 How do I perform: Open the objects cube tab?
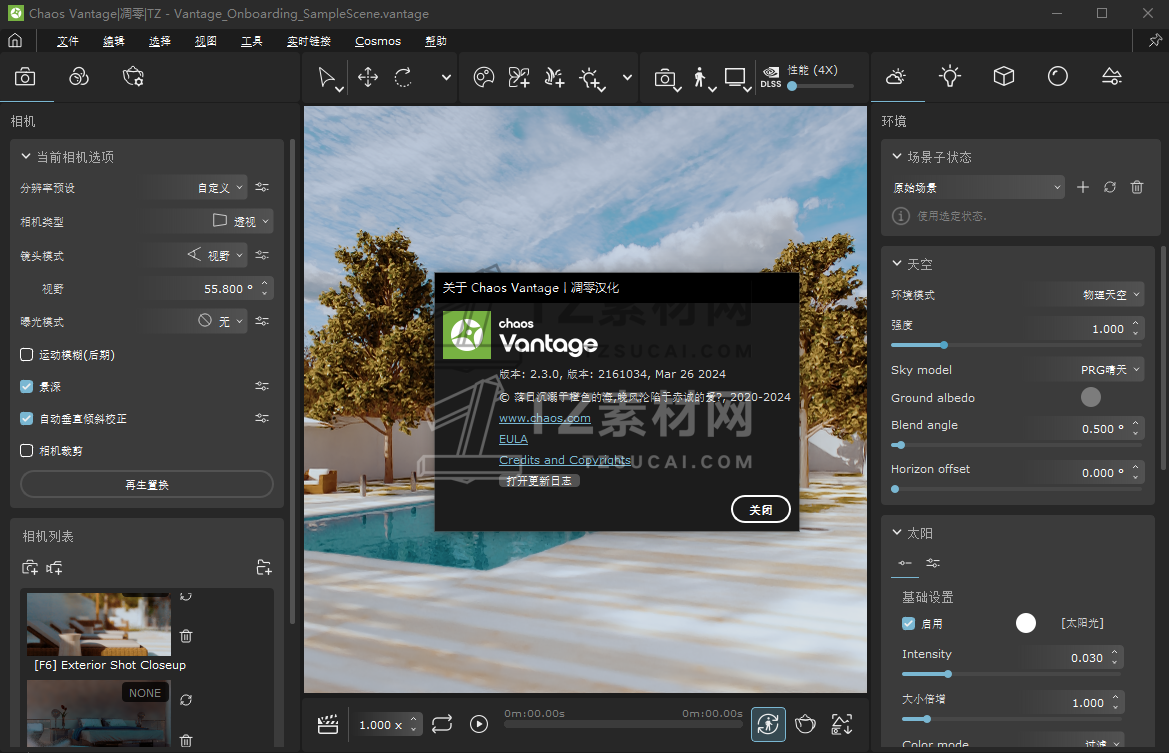(1003, 77)
